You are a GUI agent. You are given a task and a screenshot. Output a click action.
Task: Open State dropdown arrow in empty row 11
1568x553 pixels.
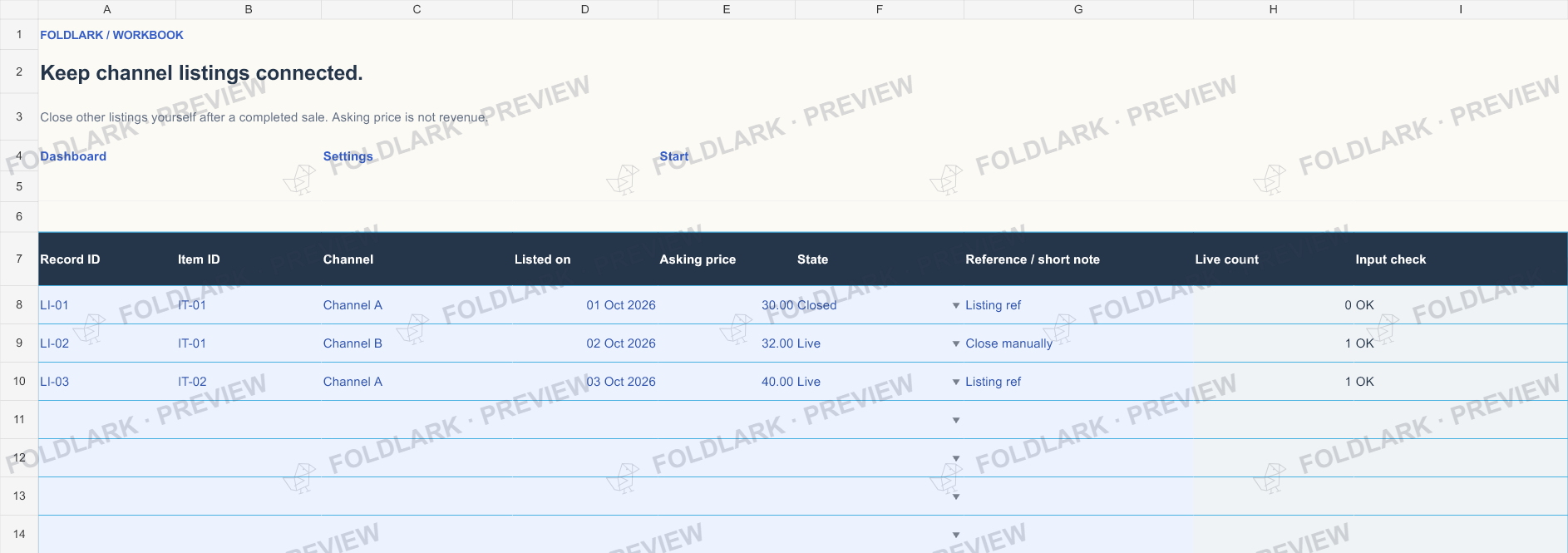tap(956, 421)
